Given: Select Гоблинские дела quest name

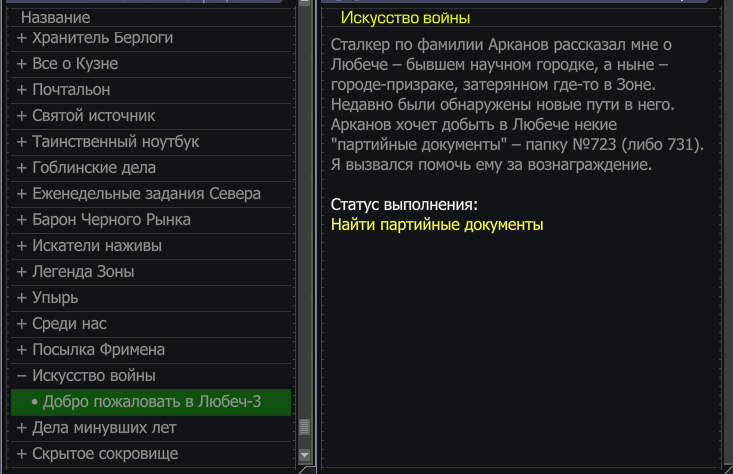Looking at the screenshot, I should coord(94,168).
